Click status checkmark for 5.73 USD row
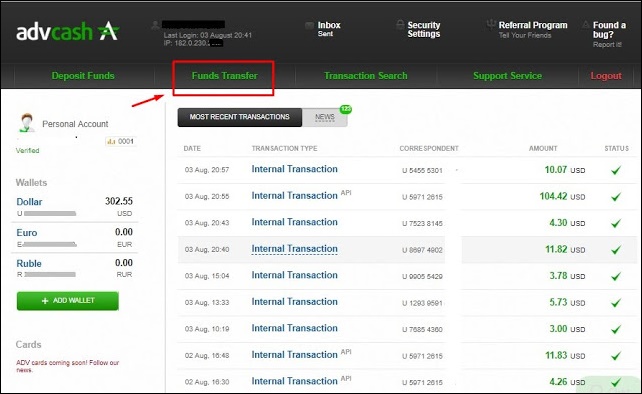Viewport: 642px width, 394px height. pos(616,303)
